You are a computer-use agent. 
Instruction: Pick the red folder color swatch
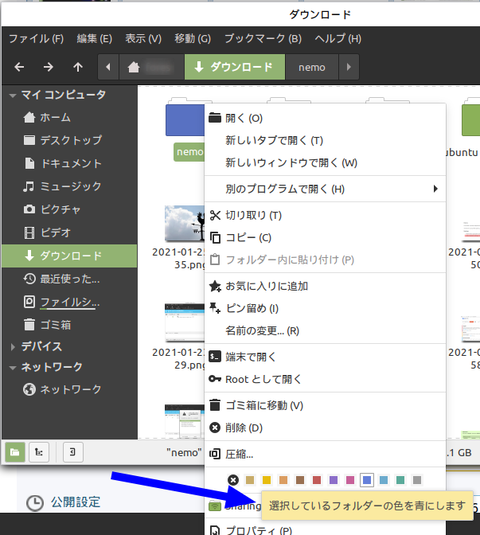coord(317,480)
